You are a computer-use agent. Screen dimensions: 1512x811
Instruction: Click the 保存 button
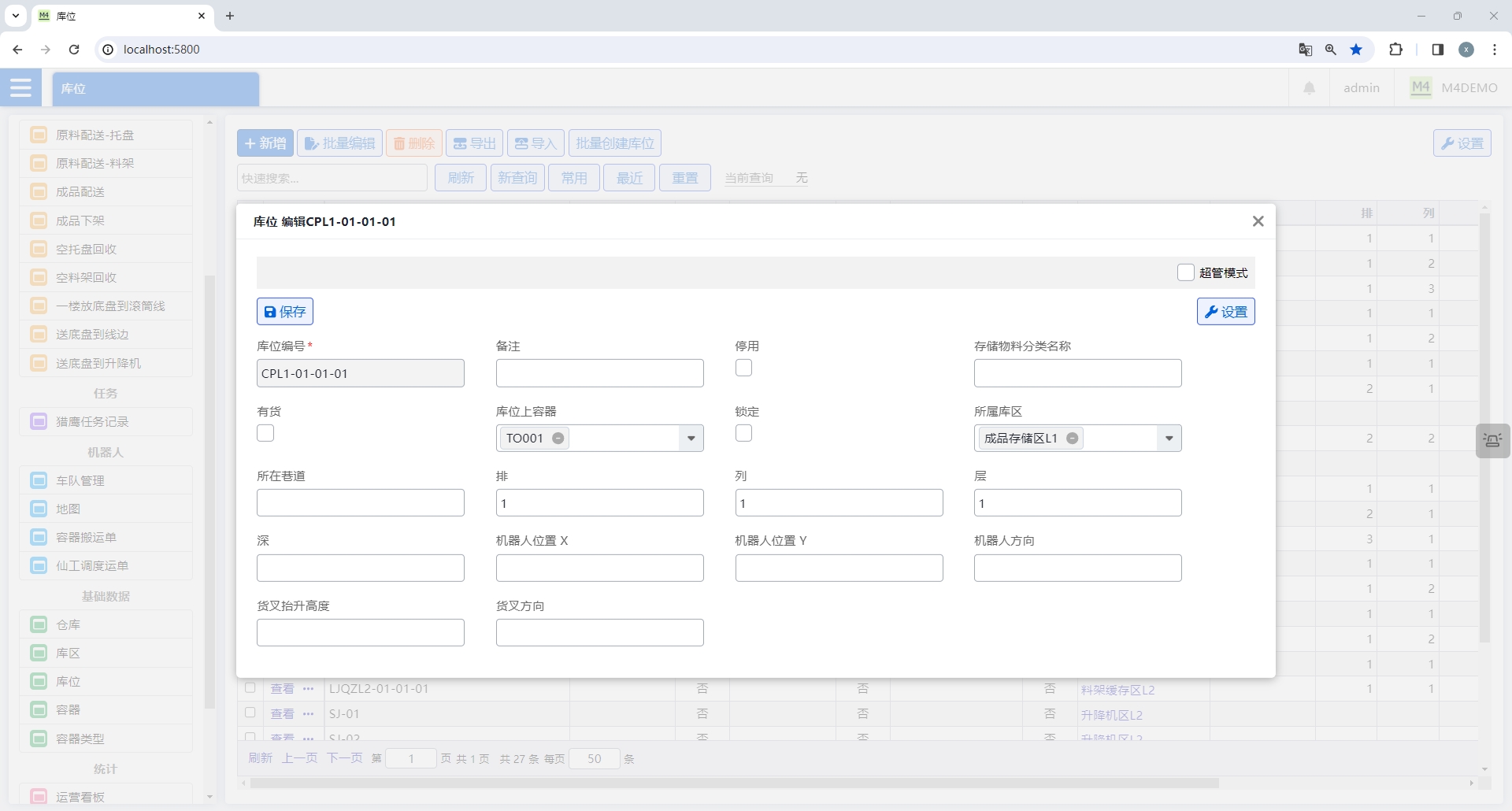coord(285,312)
